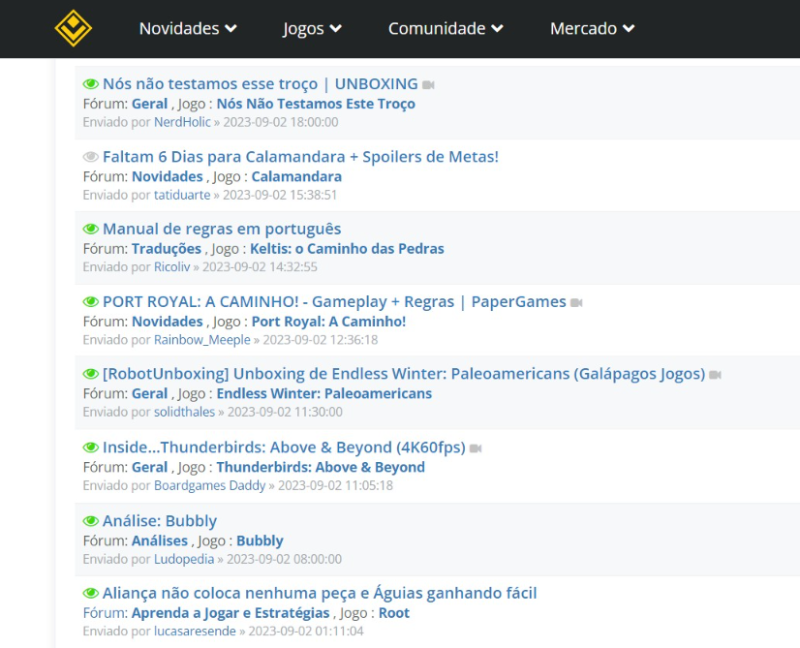Open the Bubbly game page
The width and height of the screenshot is (800, 648).
pyautogui.click(x=260, y=541)
